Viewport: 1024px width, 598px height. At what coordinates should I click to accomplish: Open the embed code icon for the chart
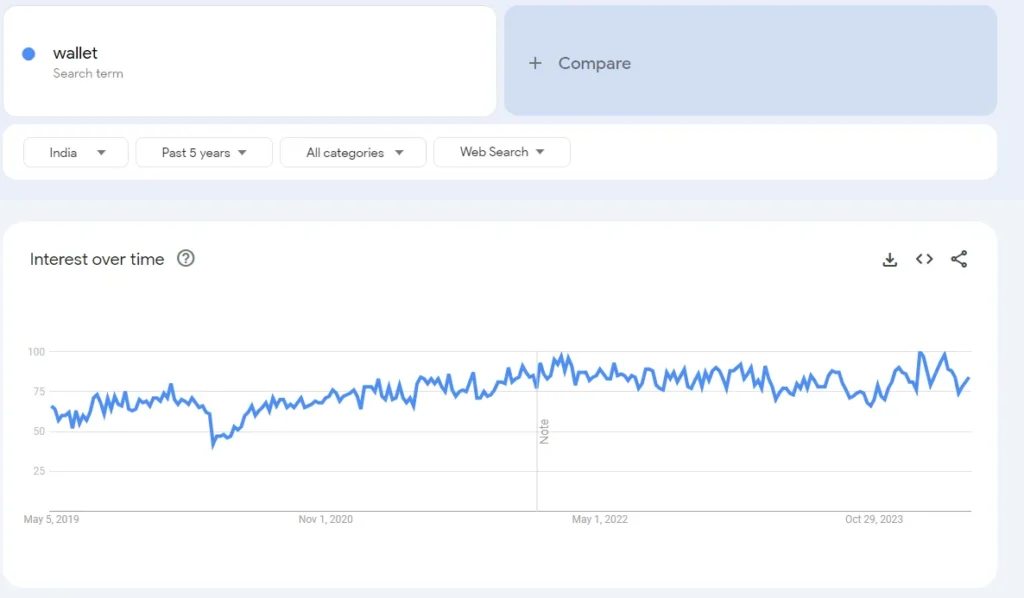[x=923, y=259]
